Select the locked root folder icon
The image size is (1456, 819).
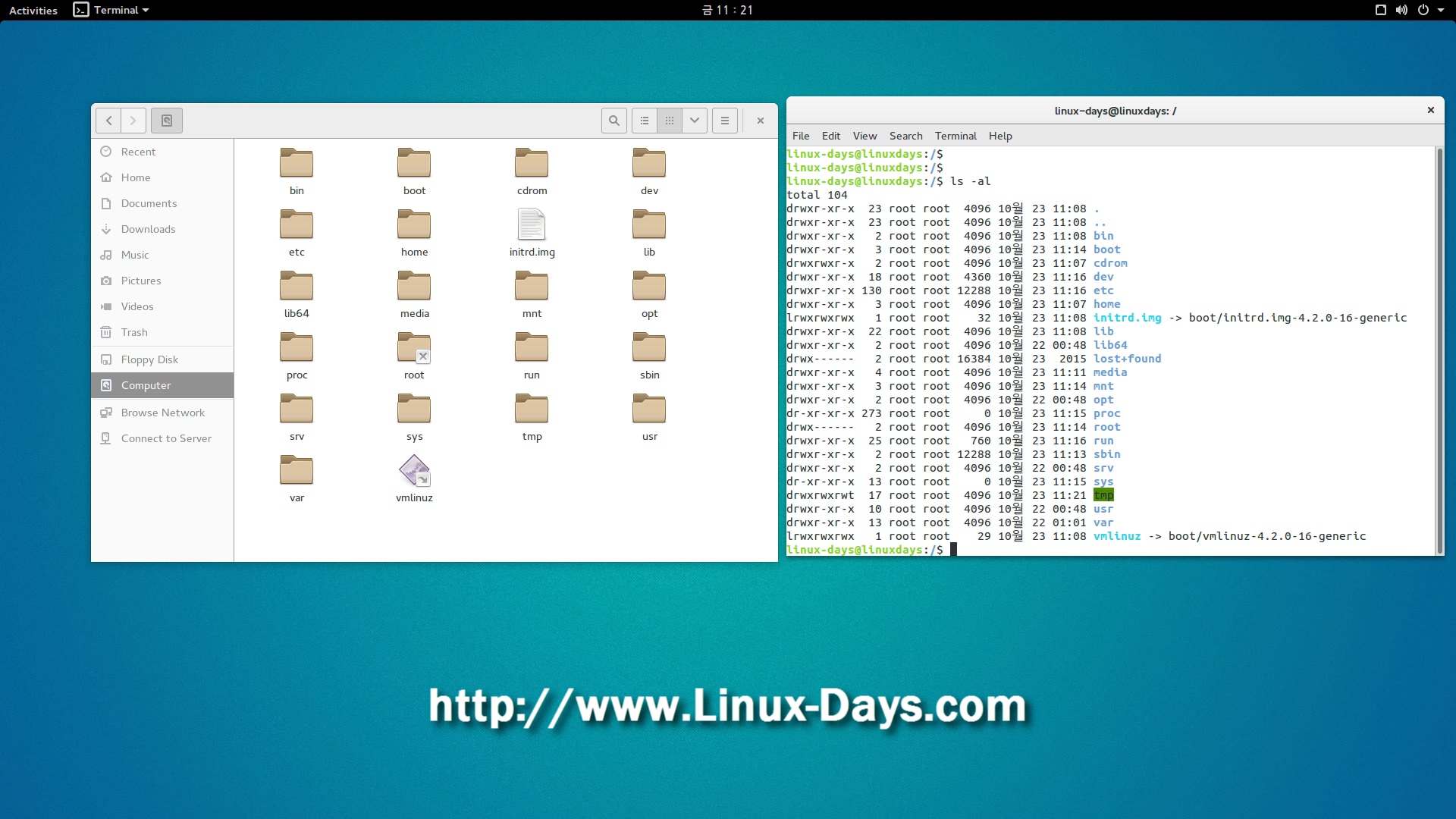point(414,348)
